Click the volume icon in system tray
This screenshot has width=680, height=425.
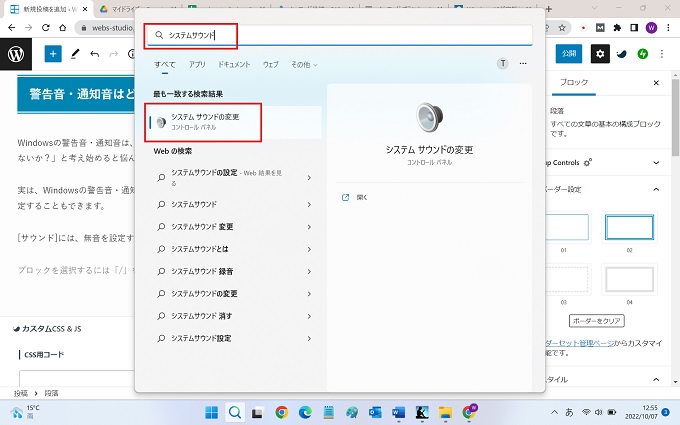point(598,412)
